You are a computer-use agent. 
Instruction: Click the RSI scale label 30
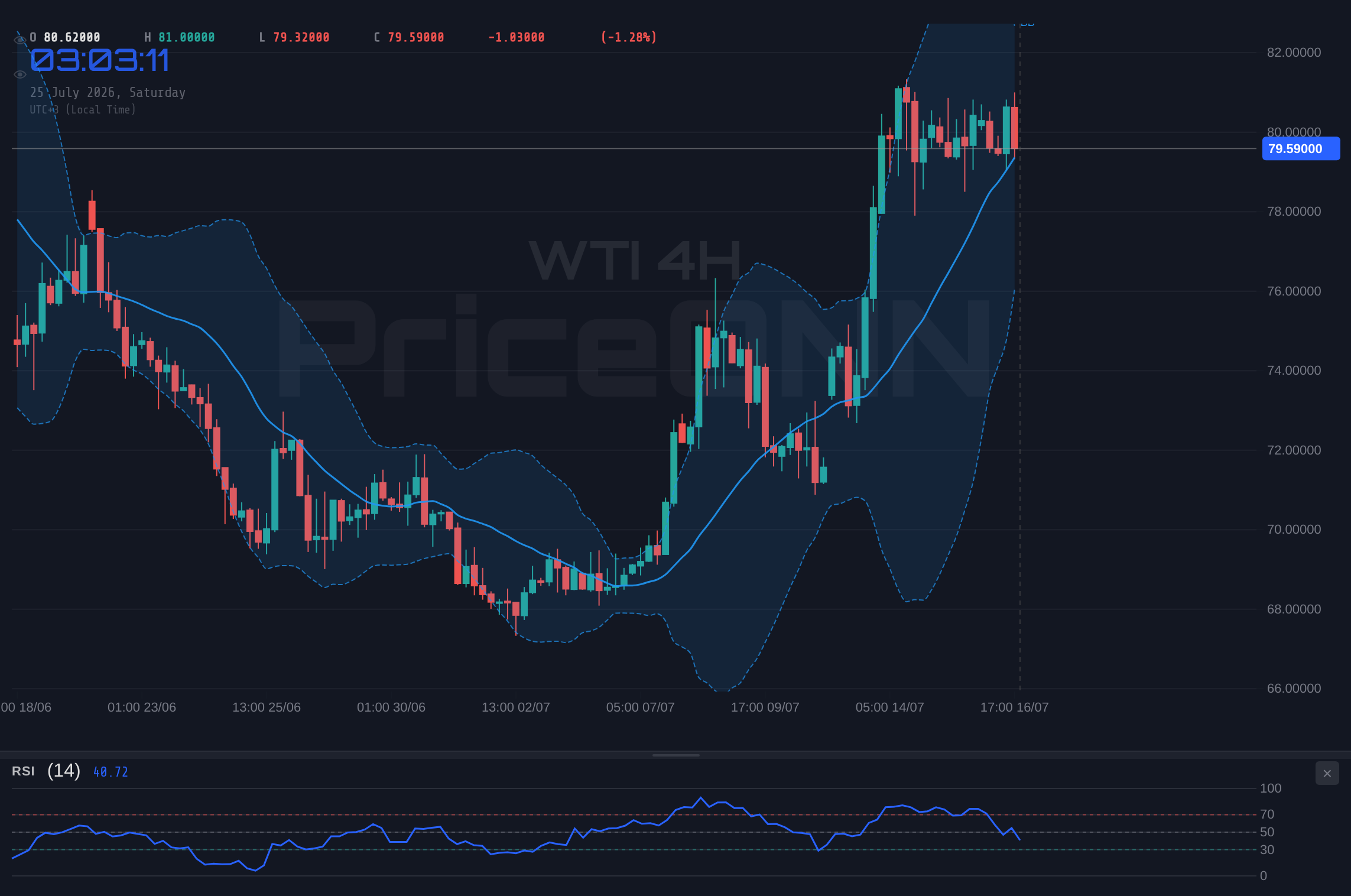[1267, 850]
